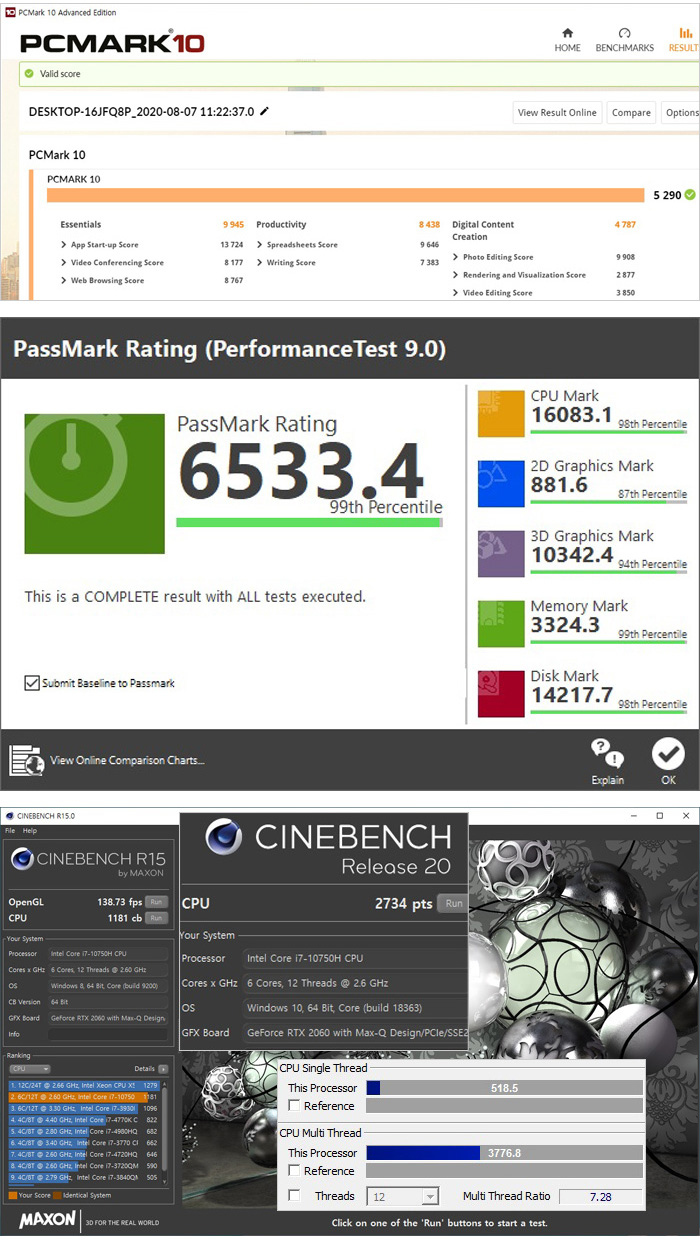This screenshot has width=700, height=1240.
Task: Click the PassMark Rating percentile bar
Action: [x=309, y=523]
